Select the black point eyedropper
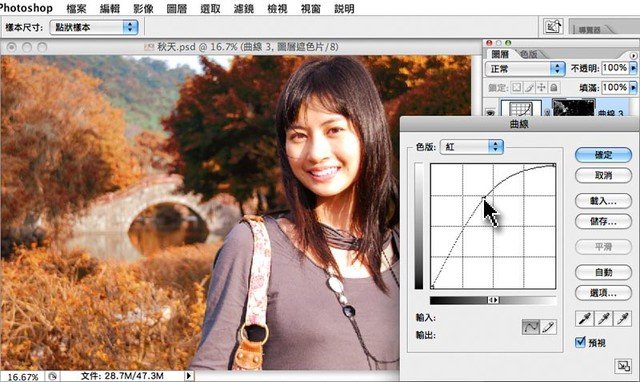This screenshot has width=640, height=382. click(x=585, y=318)
